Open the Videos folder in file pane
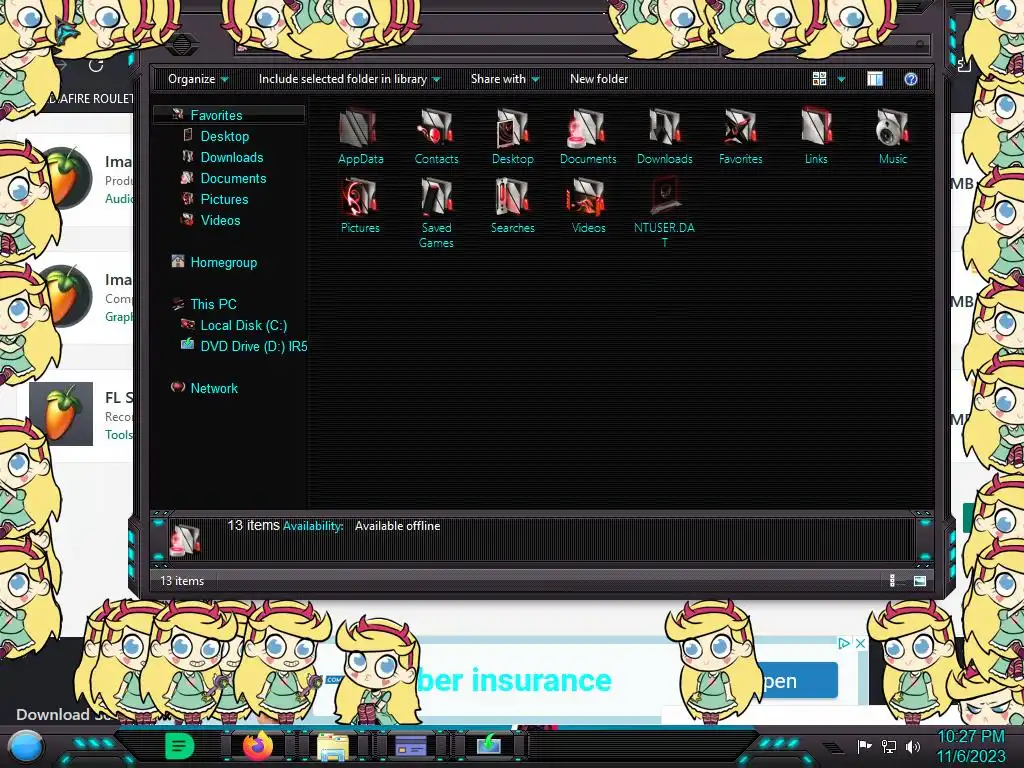Screen dimensions: 1024x768 tap(588, 205)
